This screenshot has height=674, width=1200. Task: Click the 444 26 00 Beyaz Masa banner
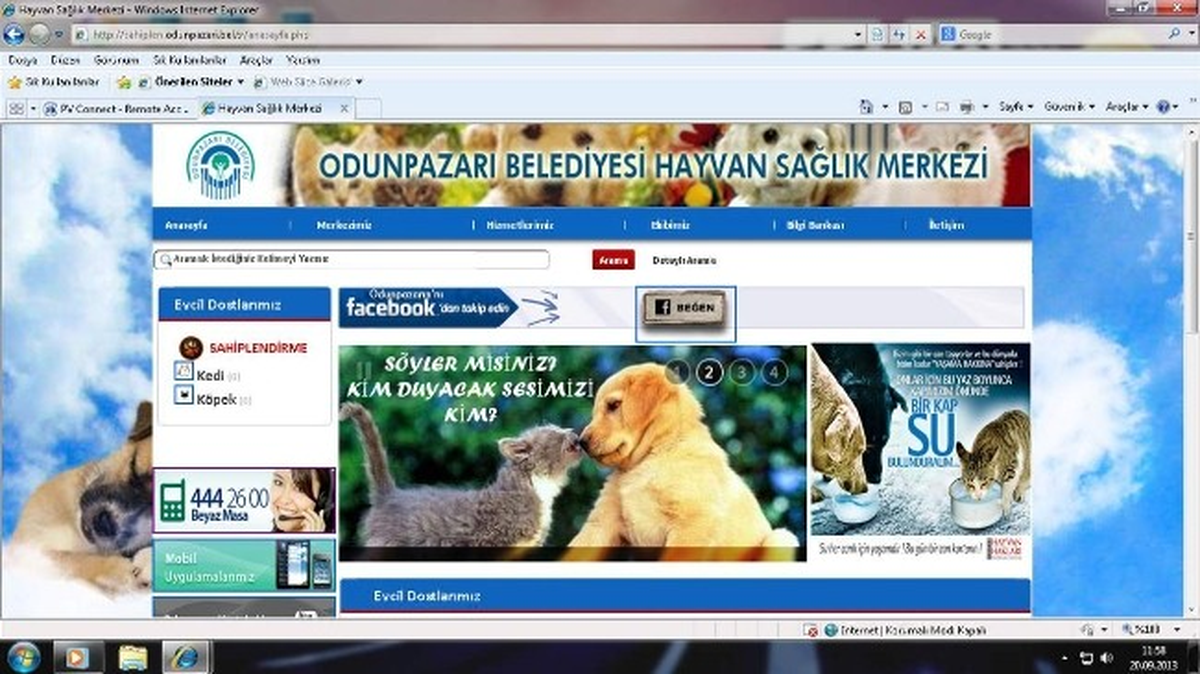244,500
